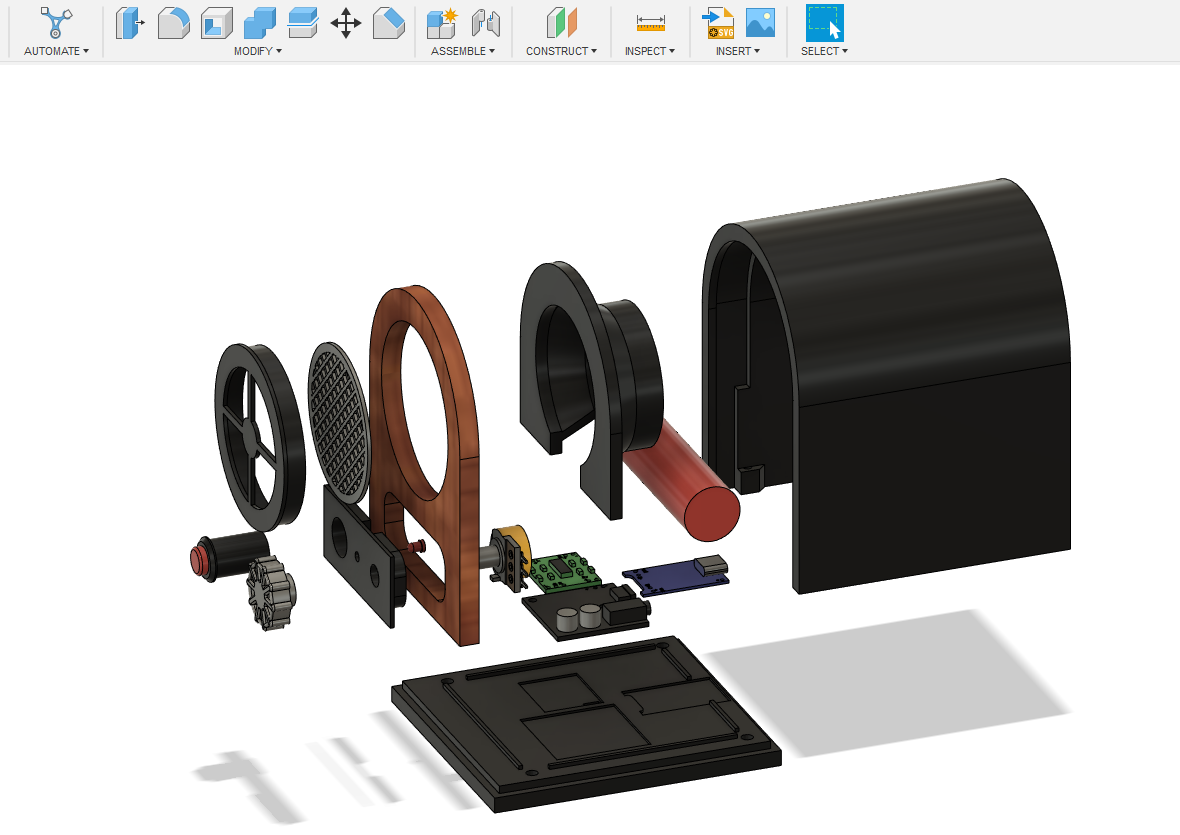Click the Insert Canvas image icon
The image size is (1180, 835).
coord(760,23)
